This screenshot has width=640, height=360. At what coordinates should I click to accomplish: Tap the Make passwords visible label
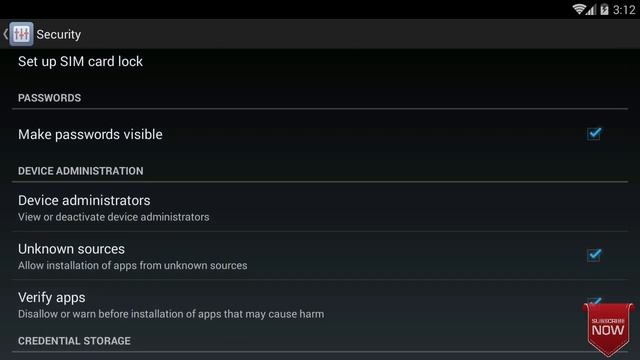(90, 134)
